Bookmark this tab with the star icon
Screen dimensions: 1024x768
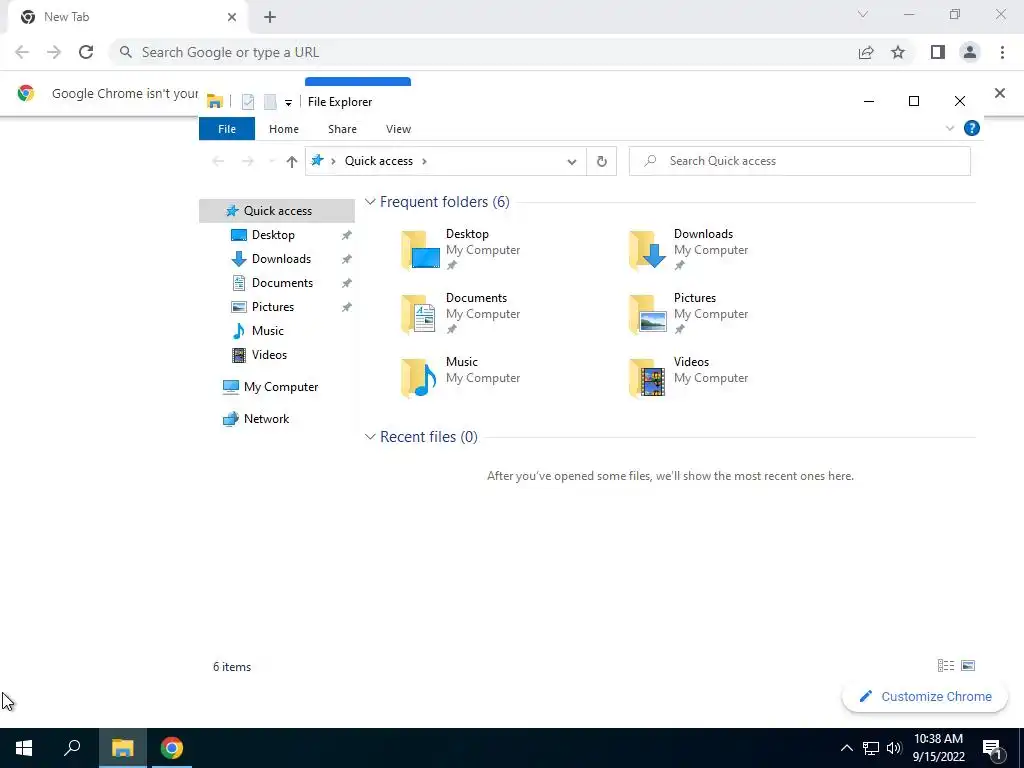(x=898, y=52)
